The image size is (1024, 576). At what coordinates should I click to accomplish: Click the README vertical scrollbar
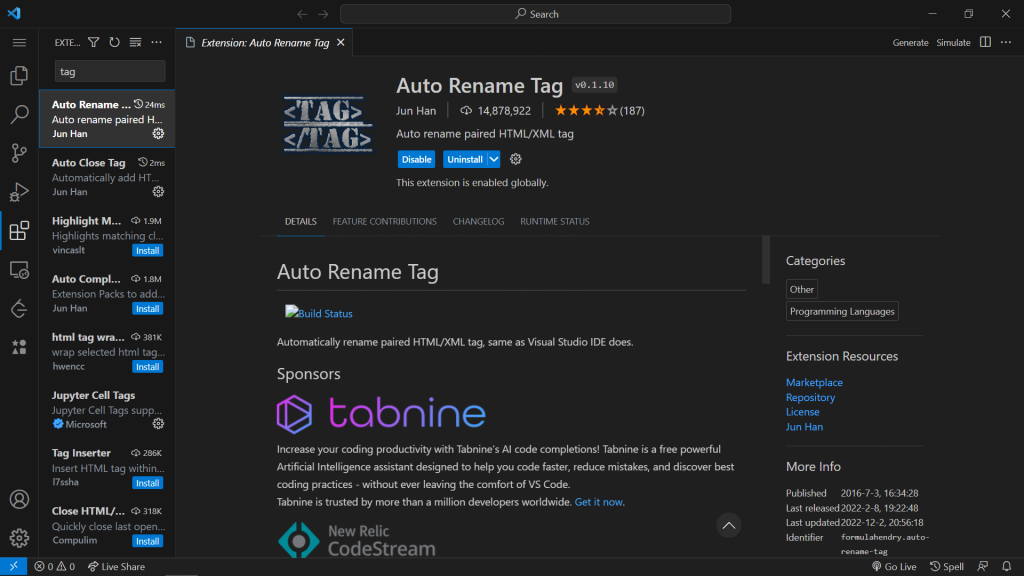coord(765,260)
